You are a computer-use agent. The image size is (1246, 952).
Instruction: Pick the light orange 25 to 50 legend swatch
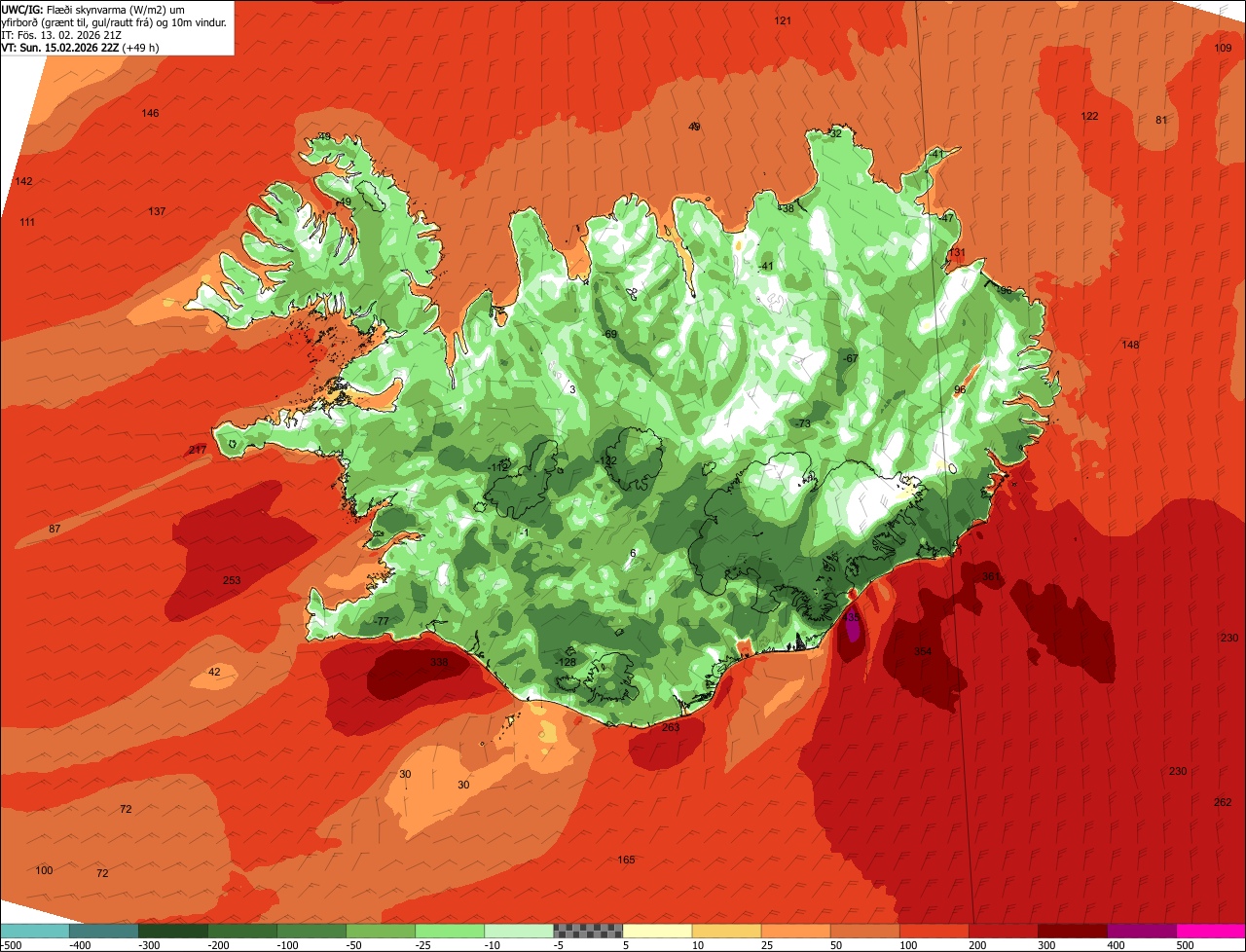tap(795, 931)
